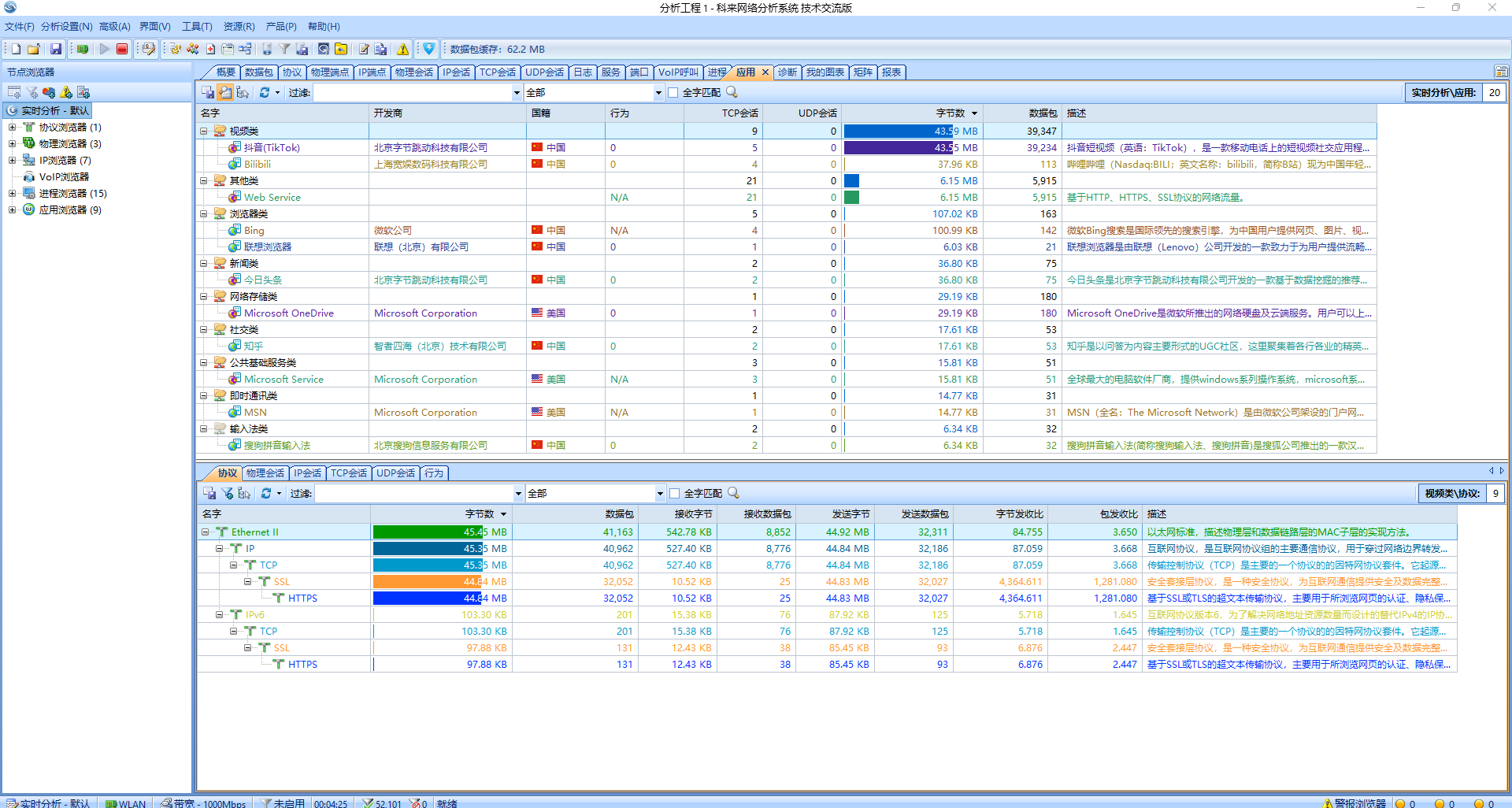Screen dimensions: 1512x808
Task: Collapse the IPv6 protocol node
Action: pos(220,614)
